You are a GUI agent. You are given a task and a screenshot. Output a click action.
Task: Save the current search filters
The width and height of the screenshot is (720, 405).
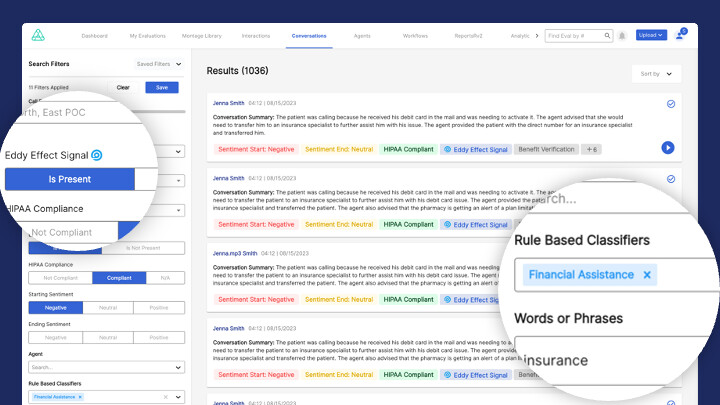162,87
